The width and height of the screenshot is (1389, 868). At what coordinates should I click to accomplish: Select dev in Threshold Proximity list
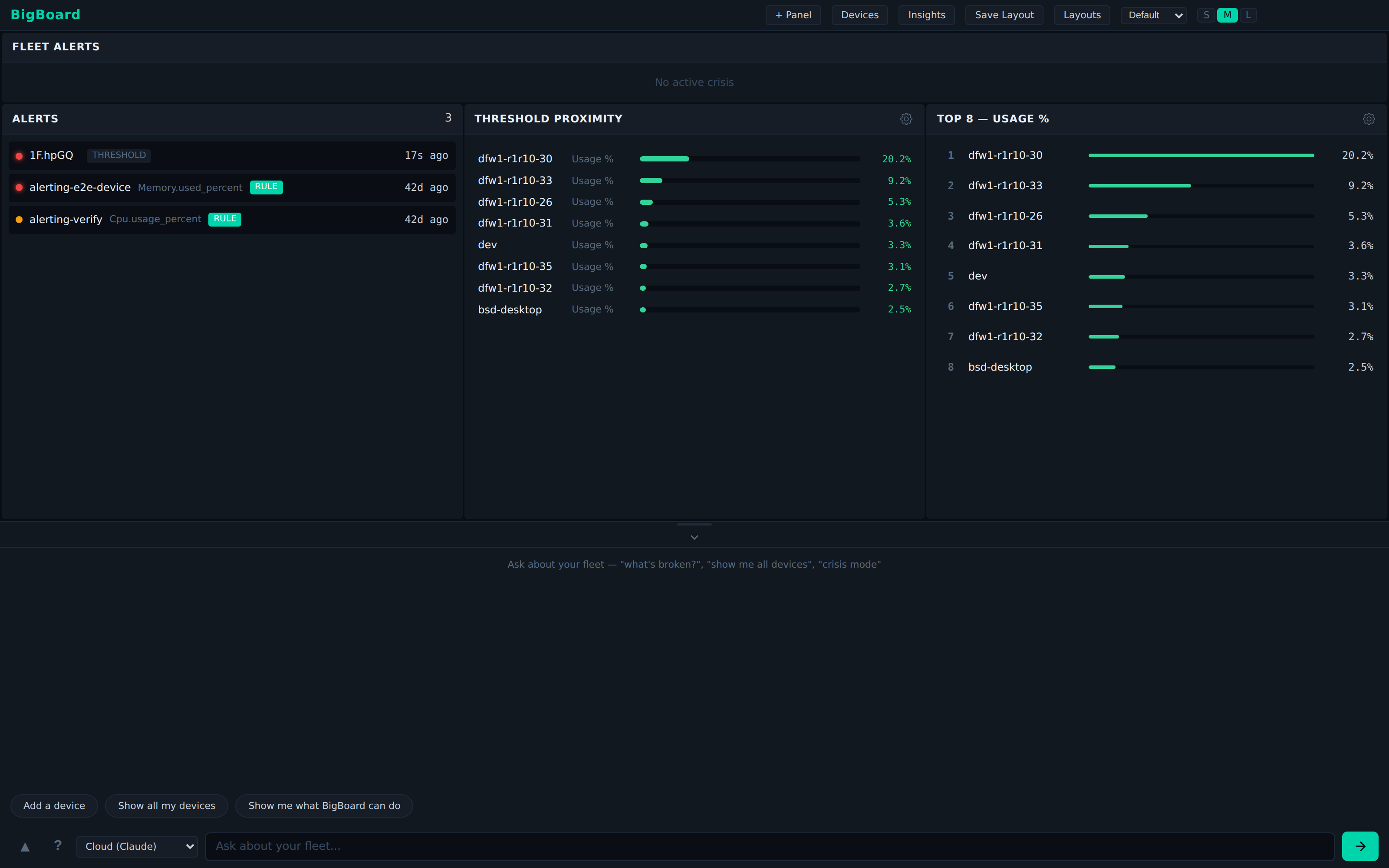[487, 245]
